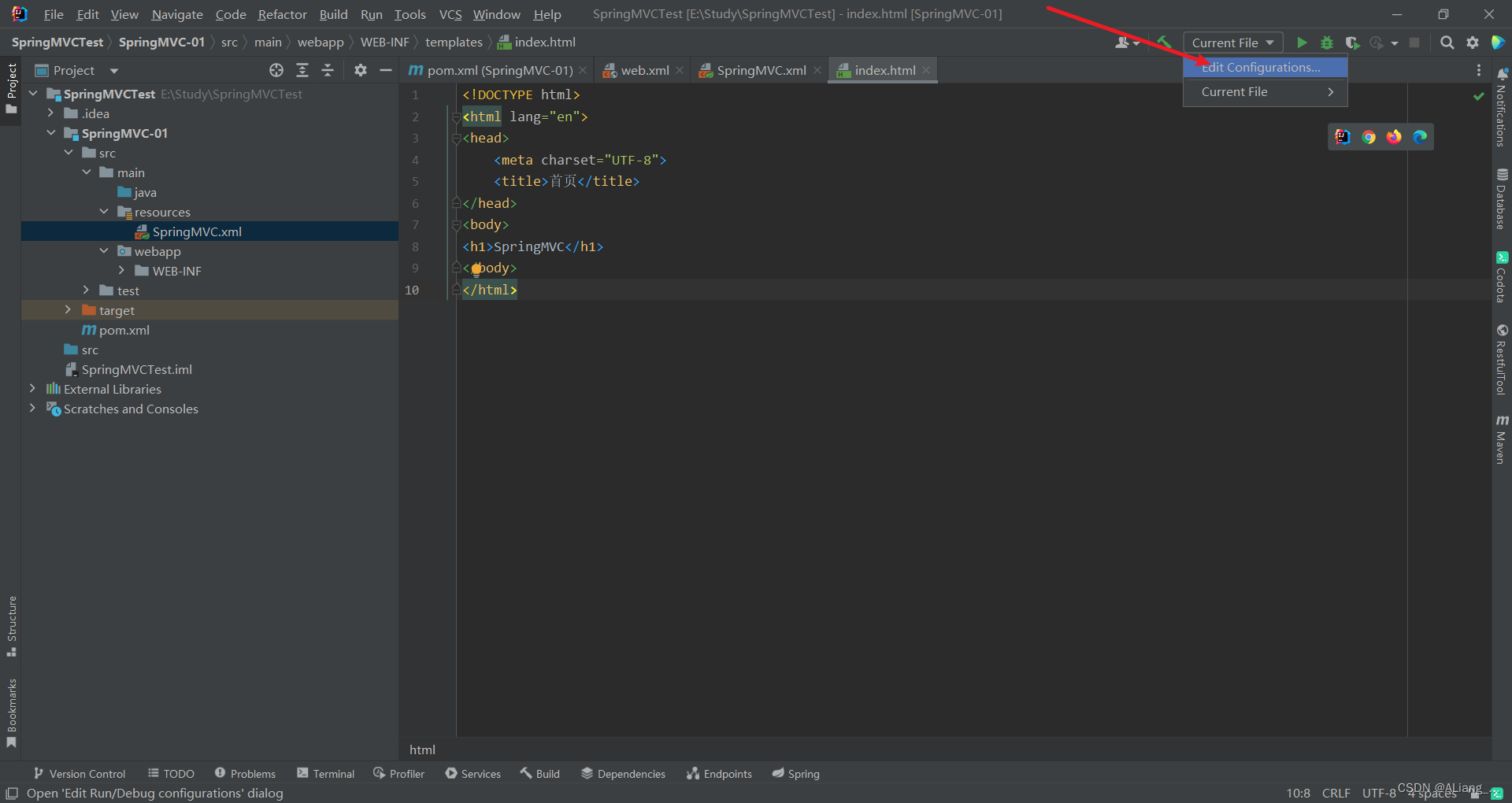Open Version Control tool window
This screenshot has width=1512, height=803.
coord(79,774)
